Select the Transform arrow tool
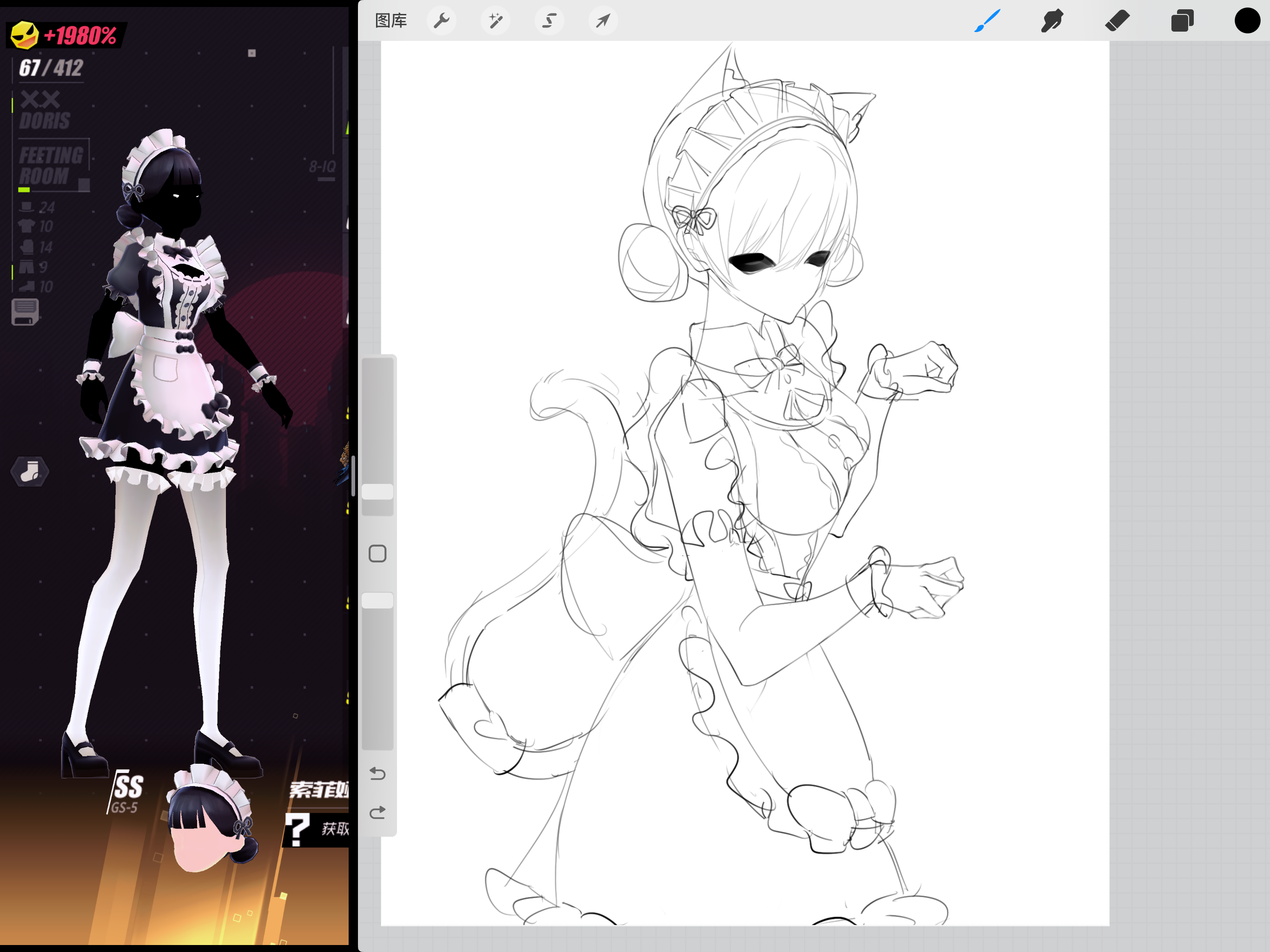 [x=603, y=20]
